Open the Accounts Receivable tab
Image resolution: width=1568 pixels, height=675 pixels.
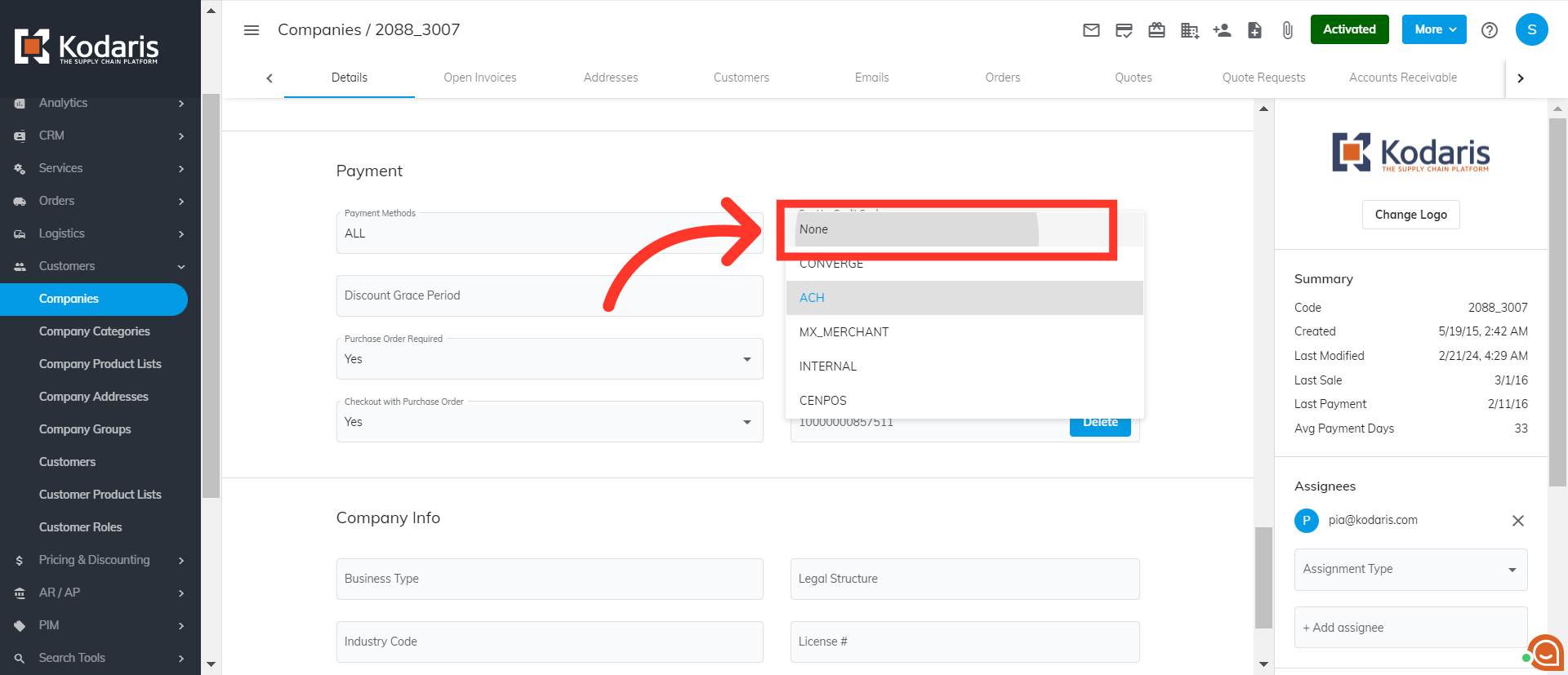click(1403, 78)
